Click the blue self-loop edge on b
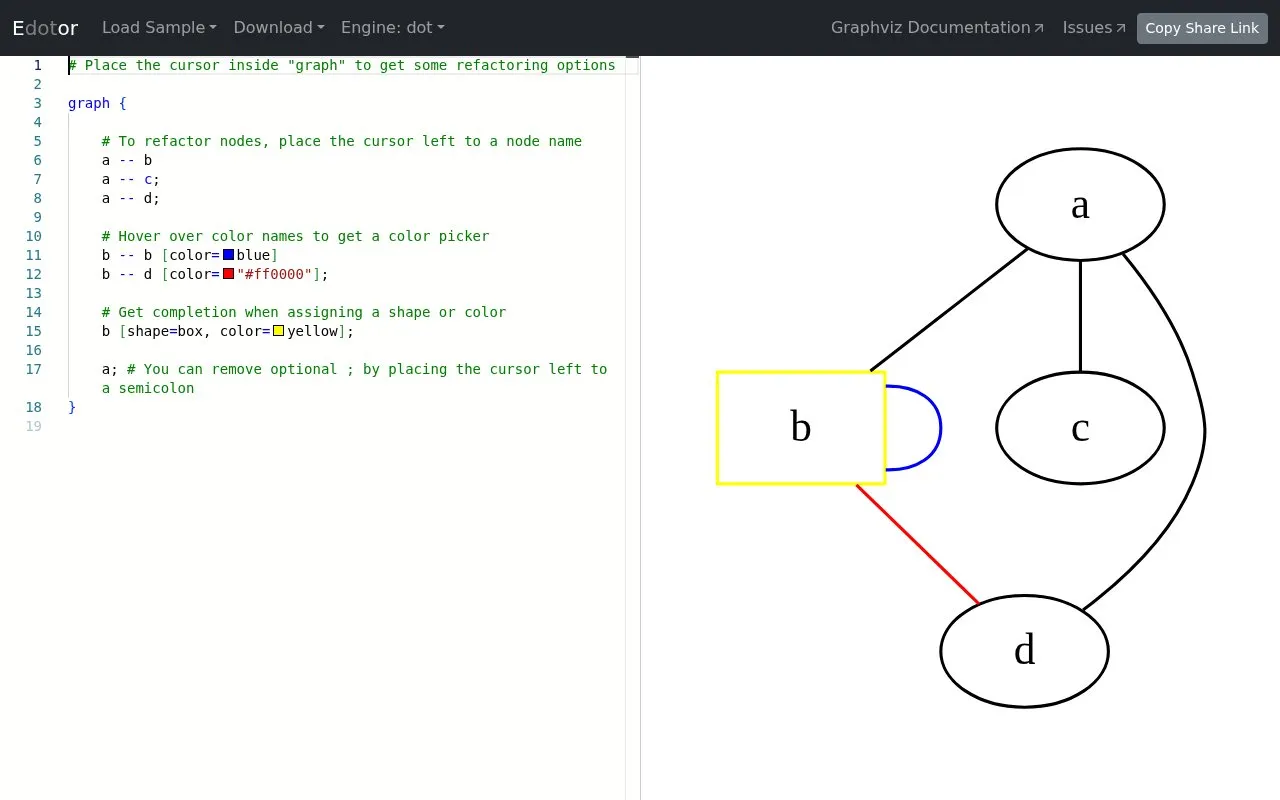1280x800 pixels. tap(940, 428)
